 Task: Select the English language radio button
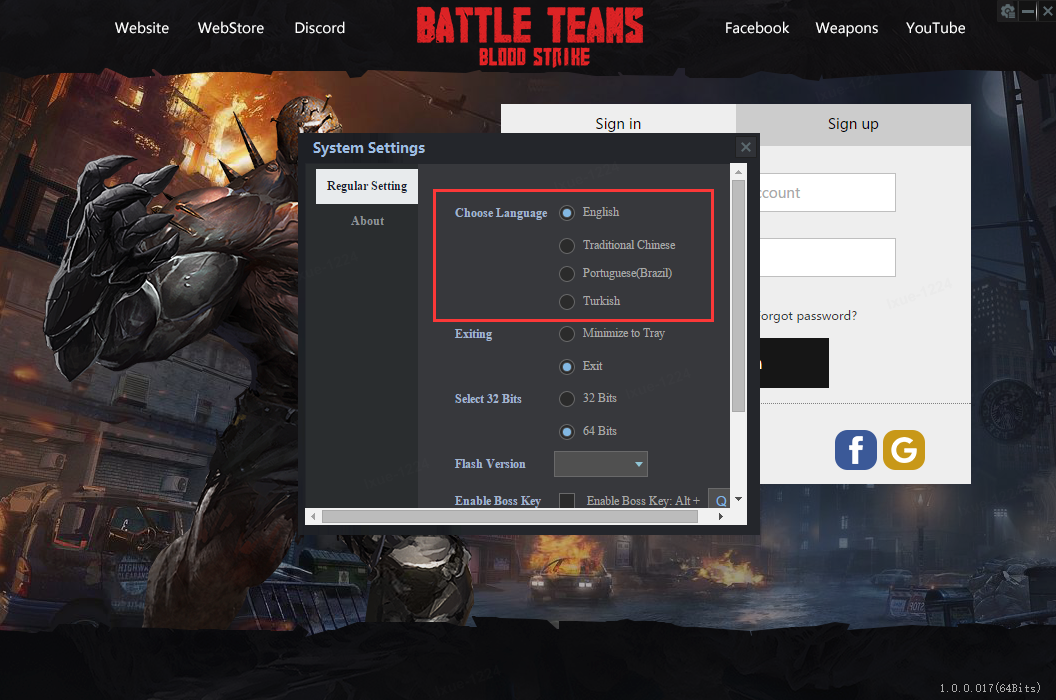click(x=566, y=212)
